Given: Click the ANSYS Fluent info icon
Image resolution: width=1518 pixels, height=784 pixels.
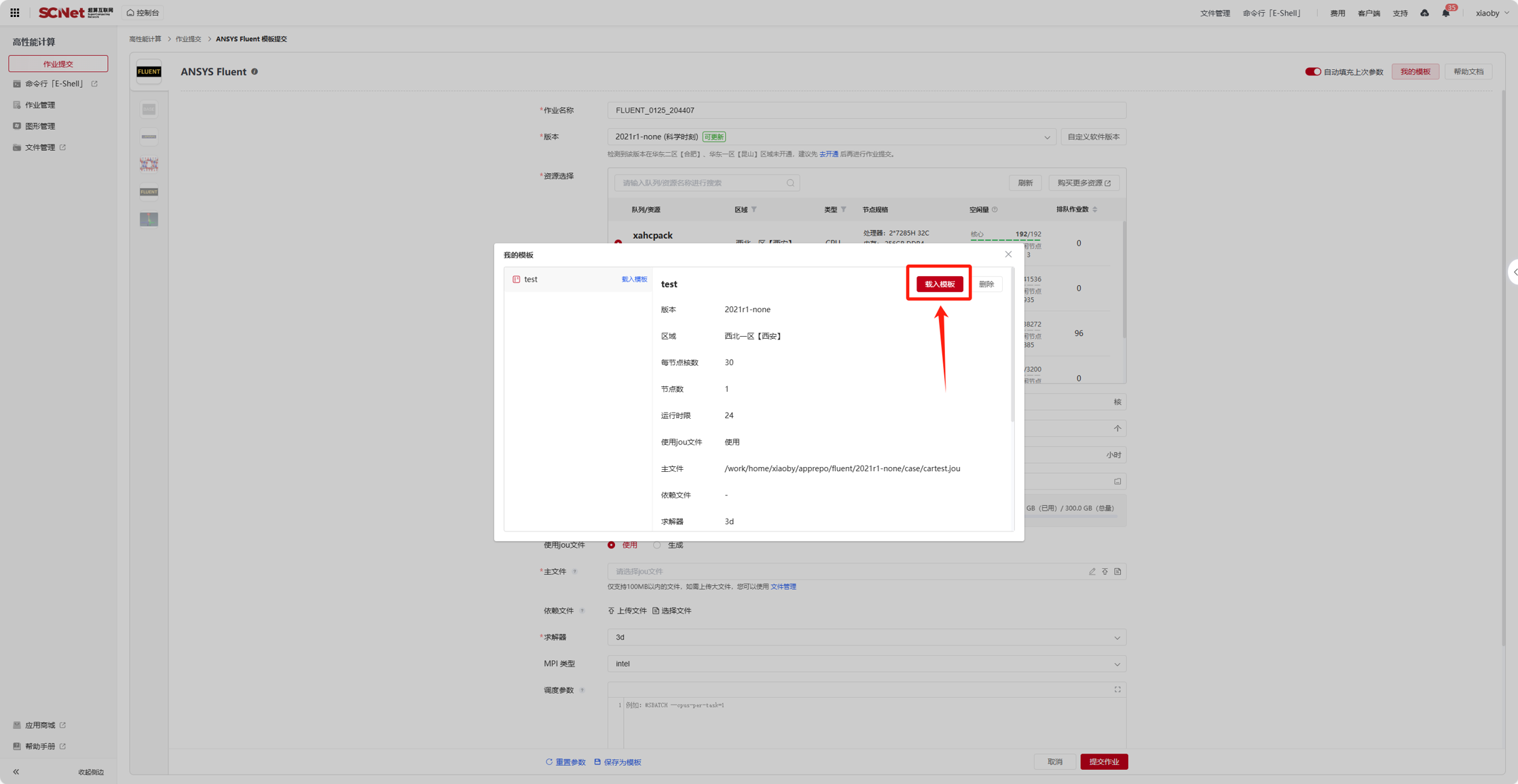Looking at the screenshot, I should click(x=255, y=71).
